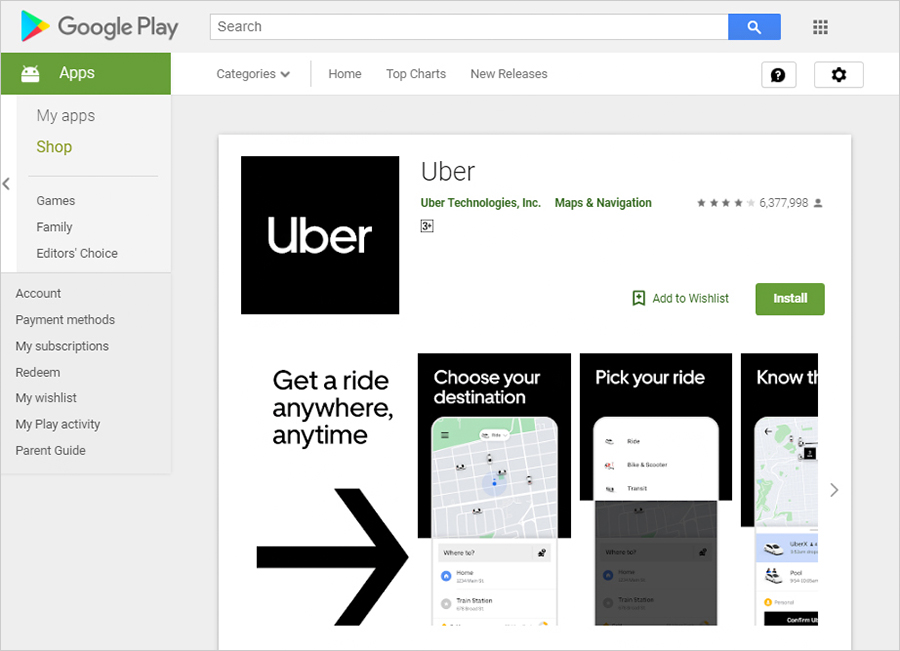This screenshot has height=651, width=900.
Task: Click the Google Play logo
Action: point(99,27)
